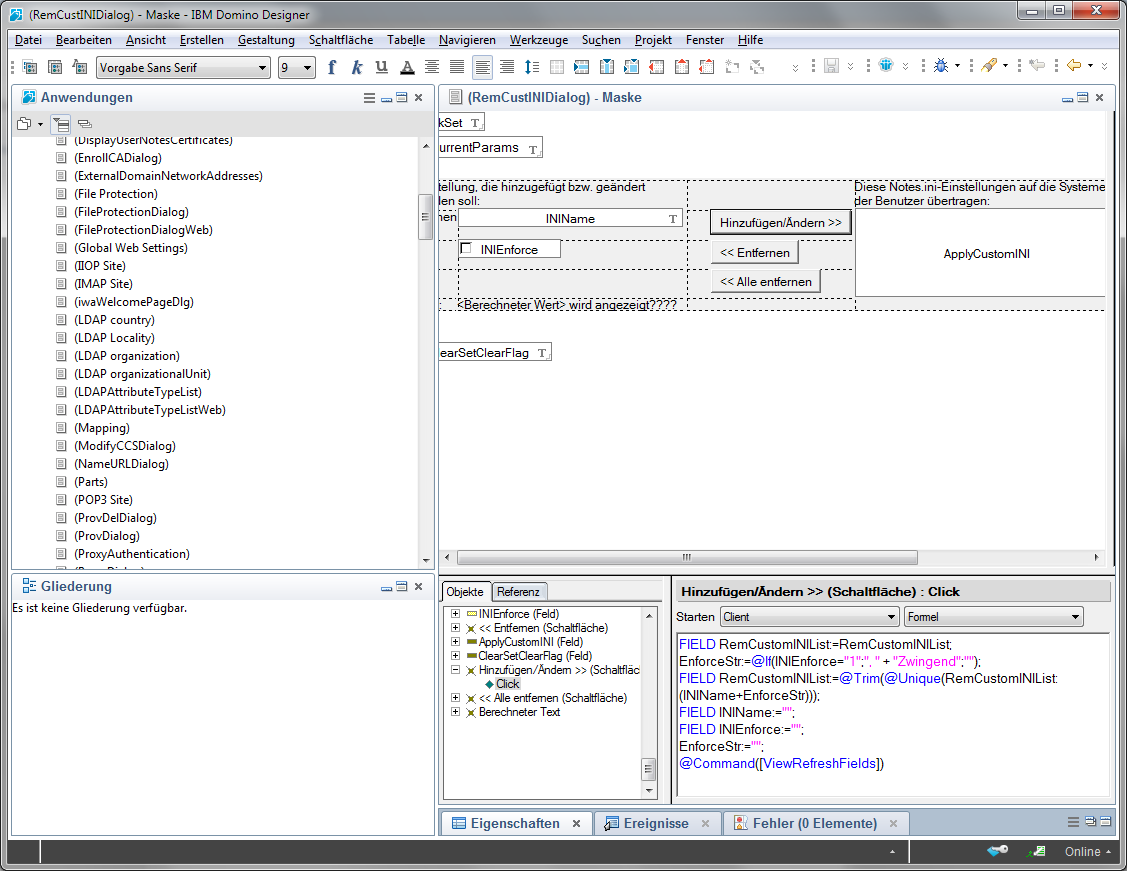Click the save disk icon

pos(830,66)
